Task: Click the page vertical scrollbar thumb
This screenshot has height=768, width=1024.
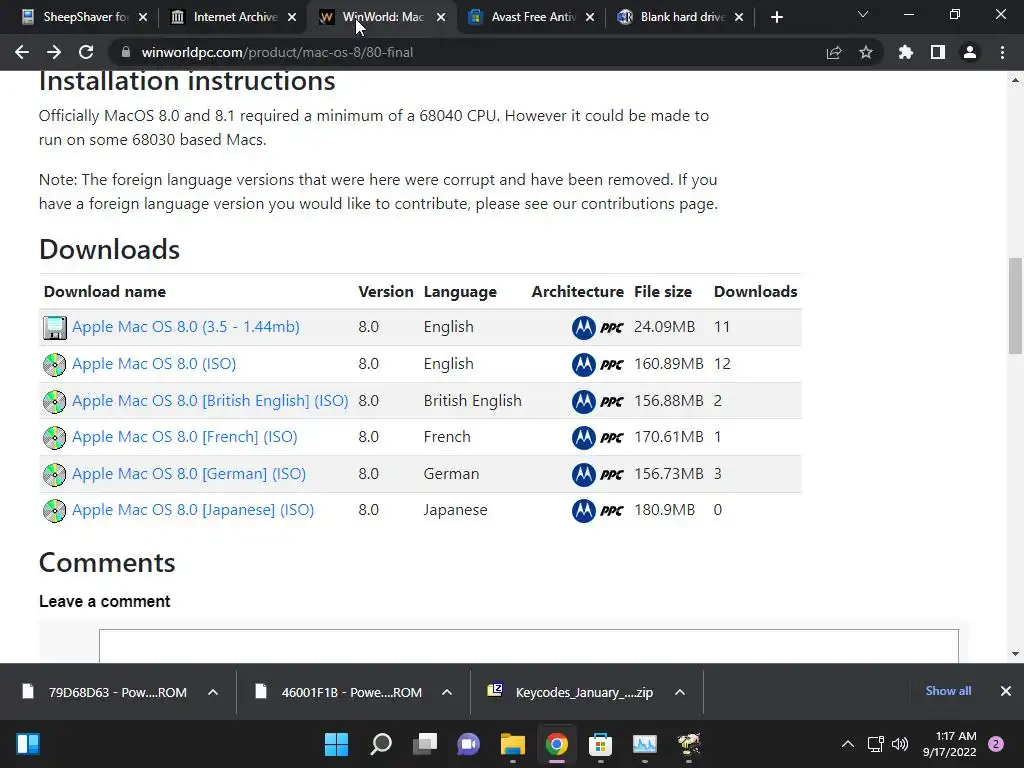Action: (1015, 306)
